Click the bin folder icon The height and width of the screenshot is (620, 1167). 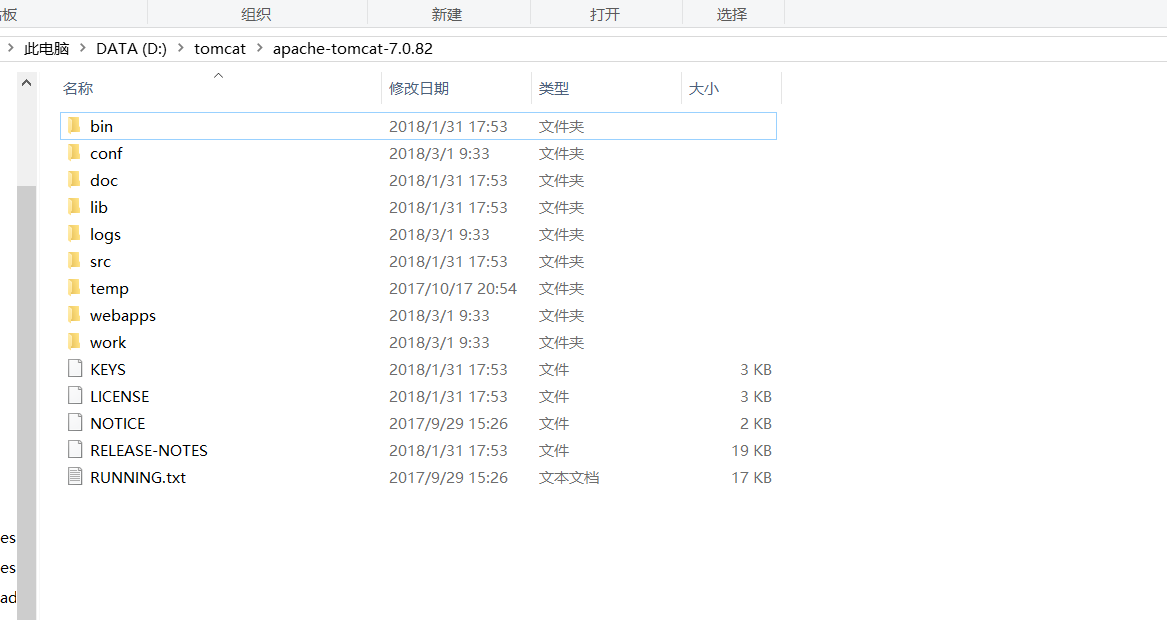[x=74, y=126]
